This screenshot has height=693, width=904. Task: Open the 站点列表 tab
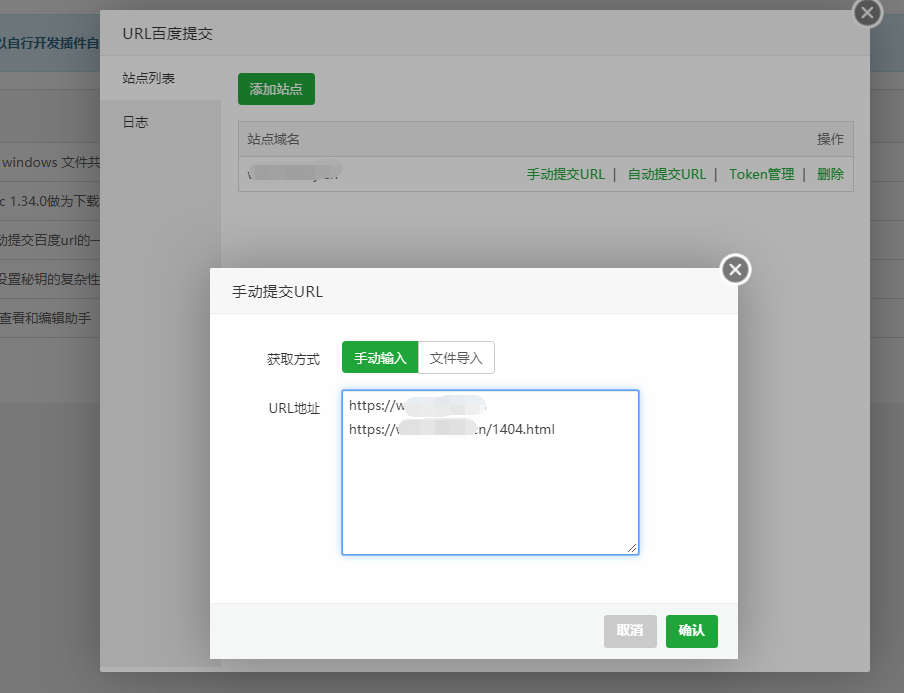160,78
